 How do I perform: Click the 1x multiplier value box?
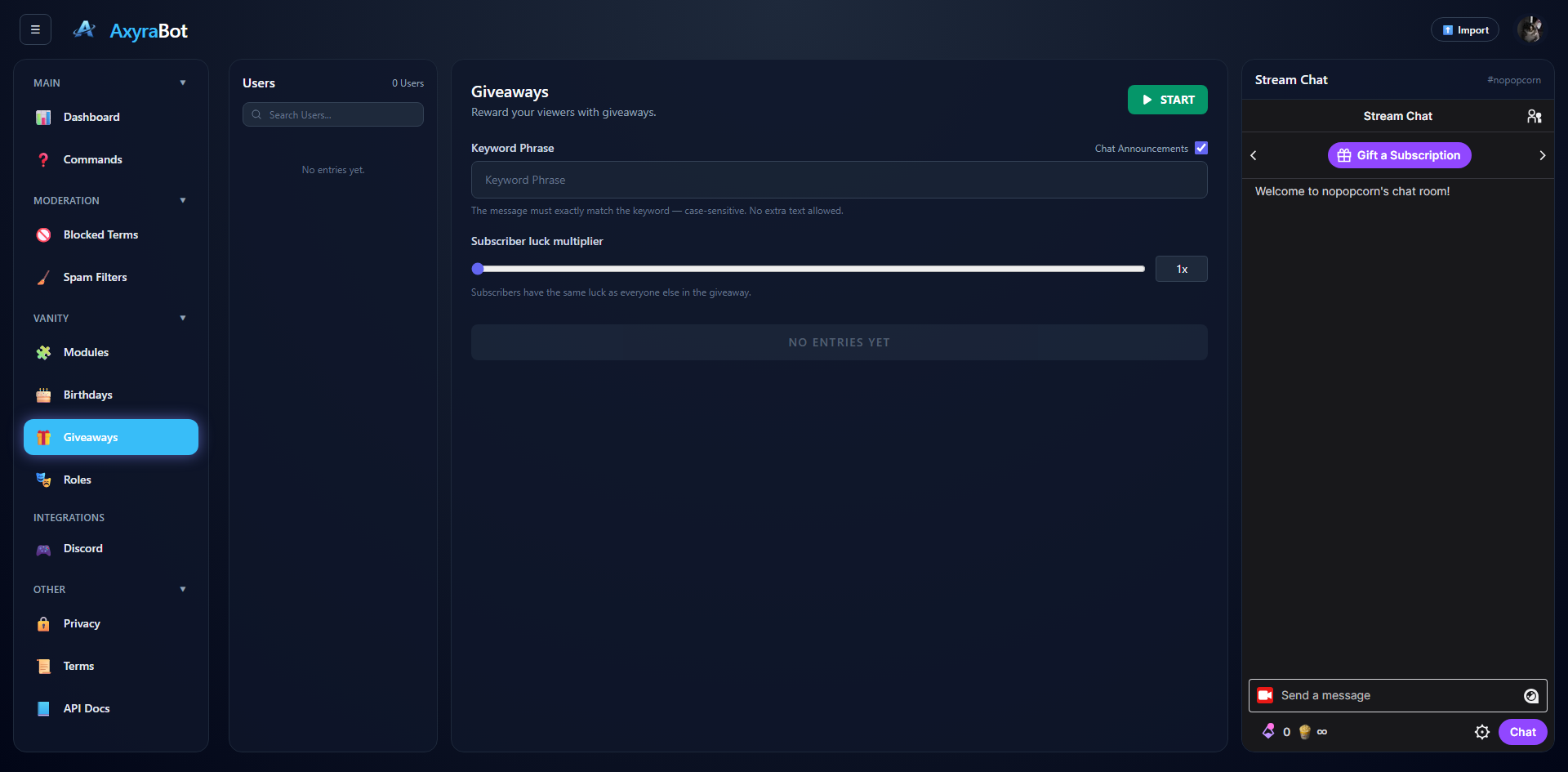coord(1181,269)
